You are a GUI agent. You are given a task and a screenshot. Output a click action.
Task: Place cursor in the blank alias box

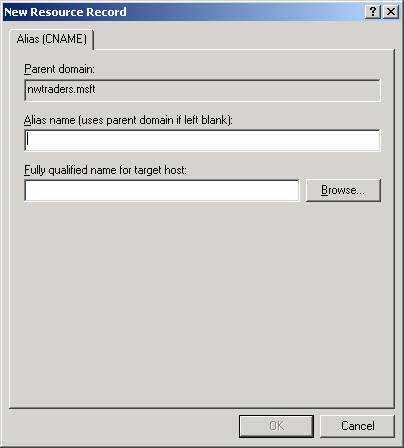pyautogui.click(x=202, y=140)
